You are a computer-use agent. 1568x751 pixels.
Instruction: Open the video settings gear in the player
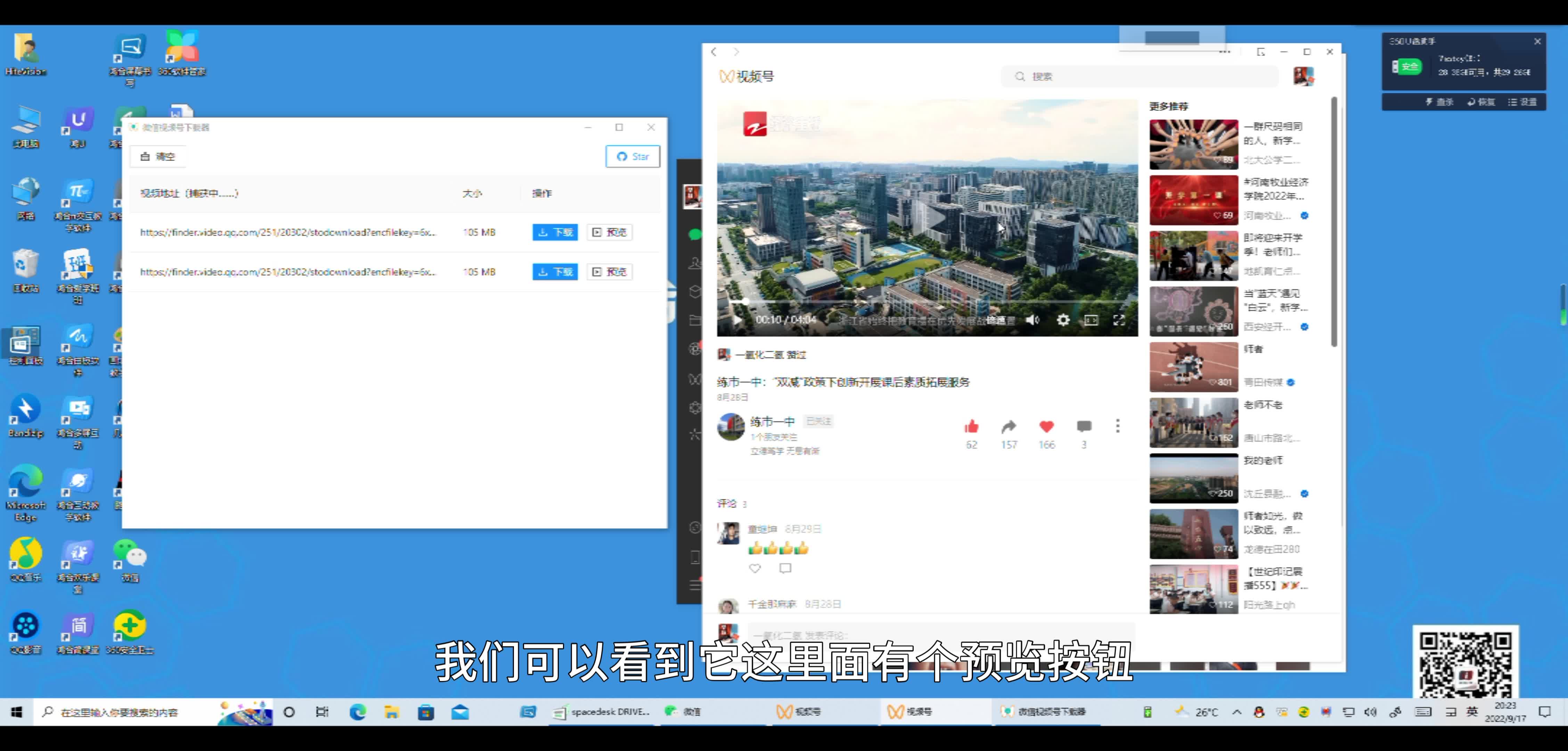pos(1063,320)
